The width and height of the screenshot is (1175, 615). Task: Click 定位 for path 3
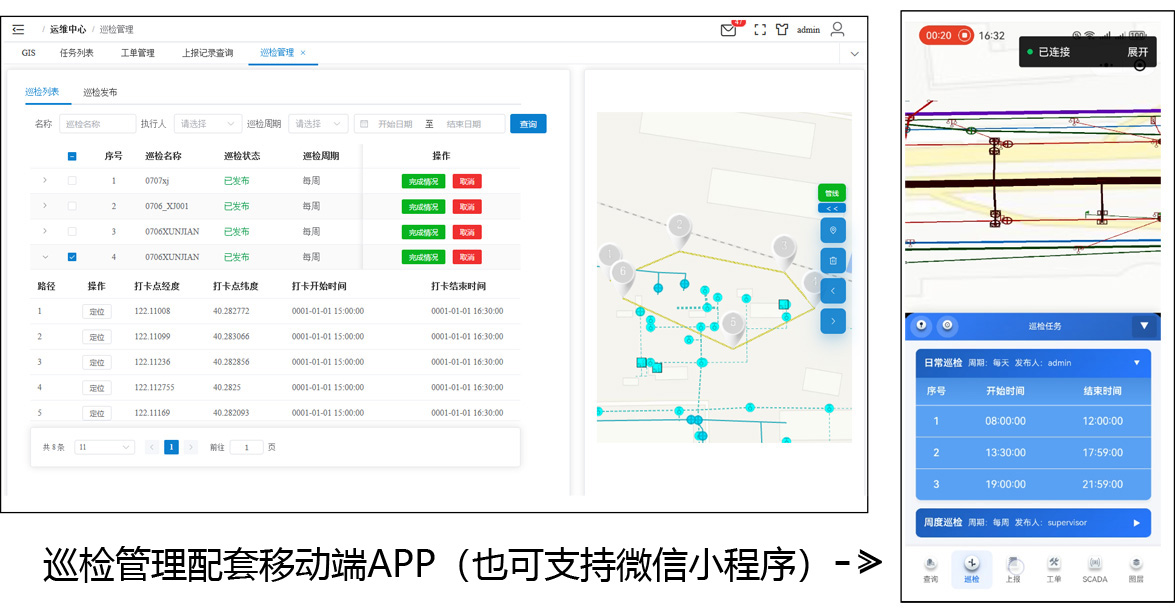pyautogui.click(x=97, y=363)
